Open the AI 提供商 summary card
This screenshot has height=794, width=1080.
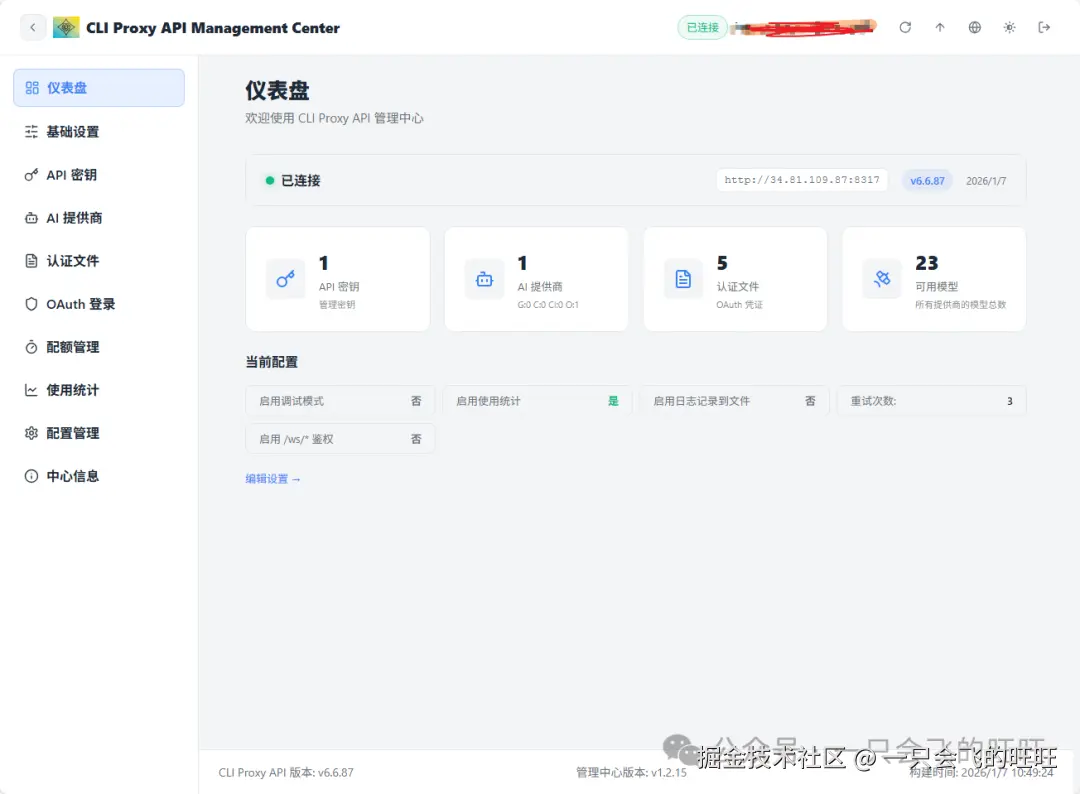tap(537, 279)
